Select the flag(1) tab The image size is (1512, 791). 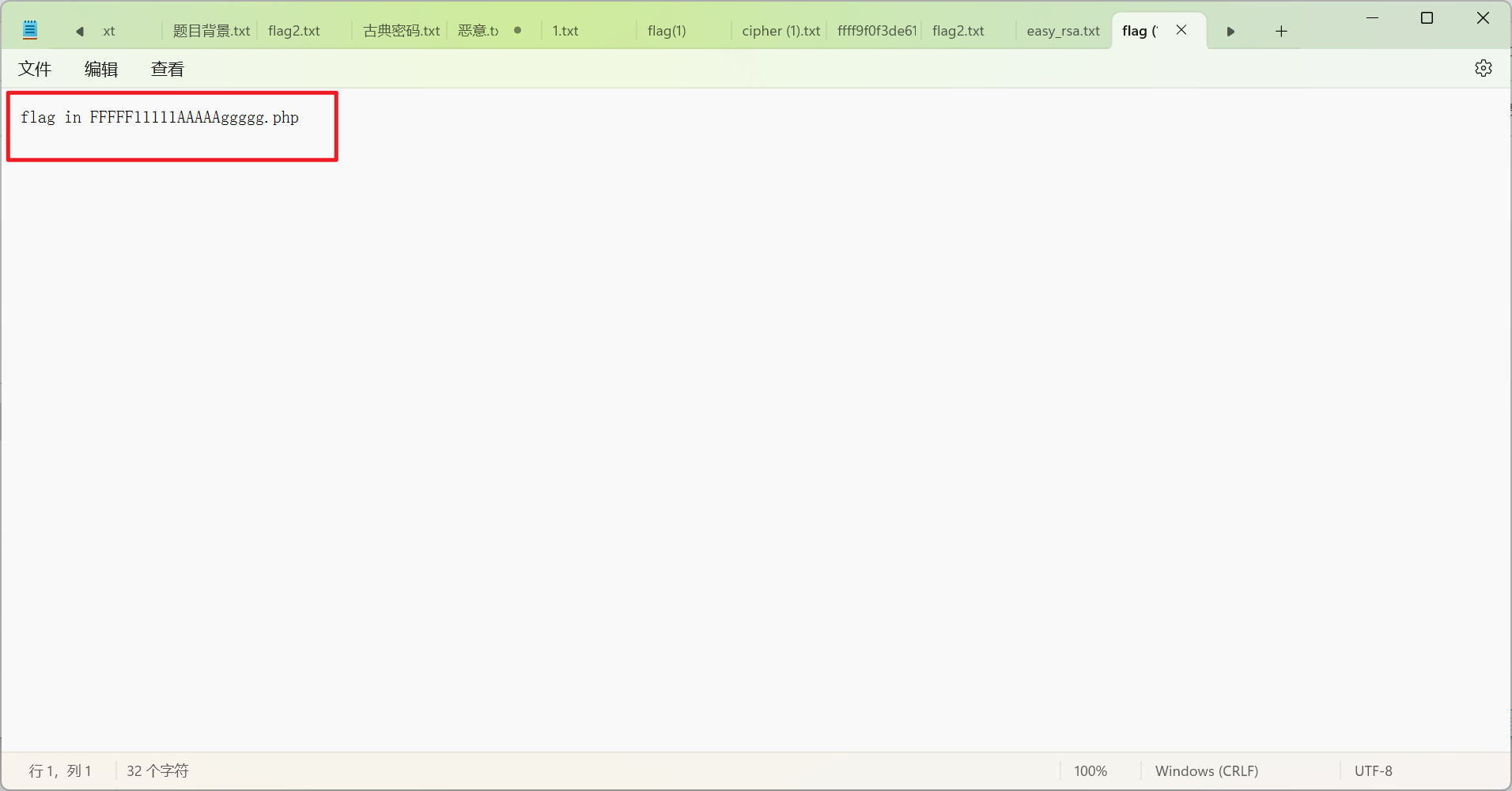[684, 31]
